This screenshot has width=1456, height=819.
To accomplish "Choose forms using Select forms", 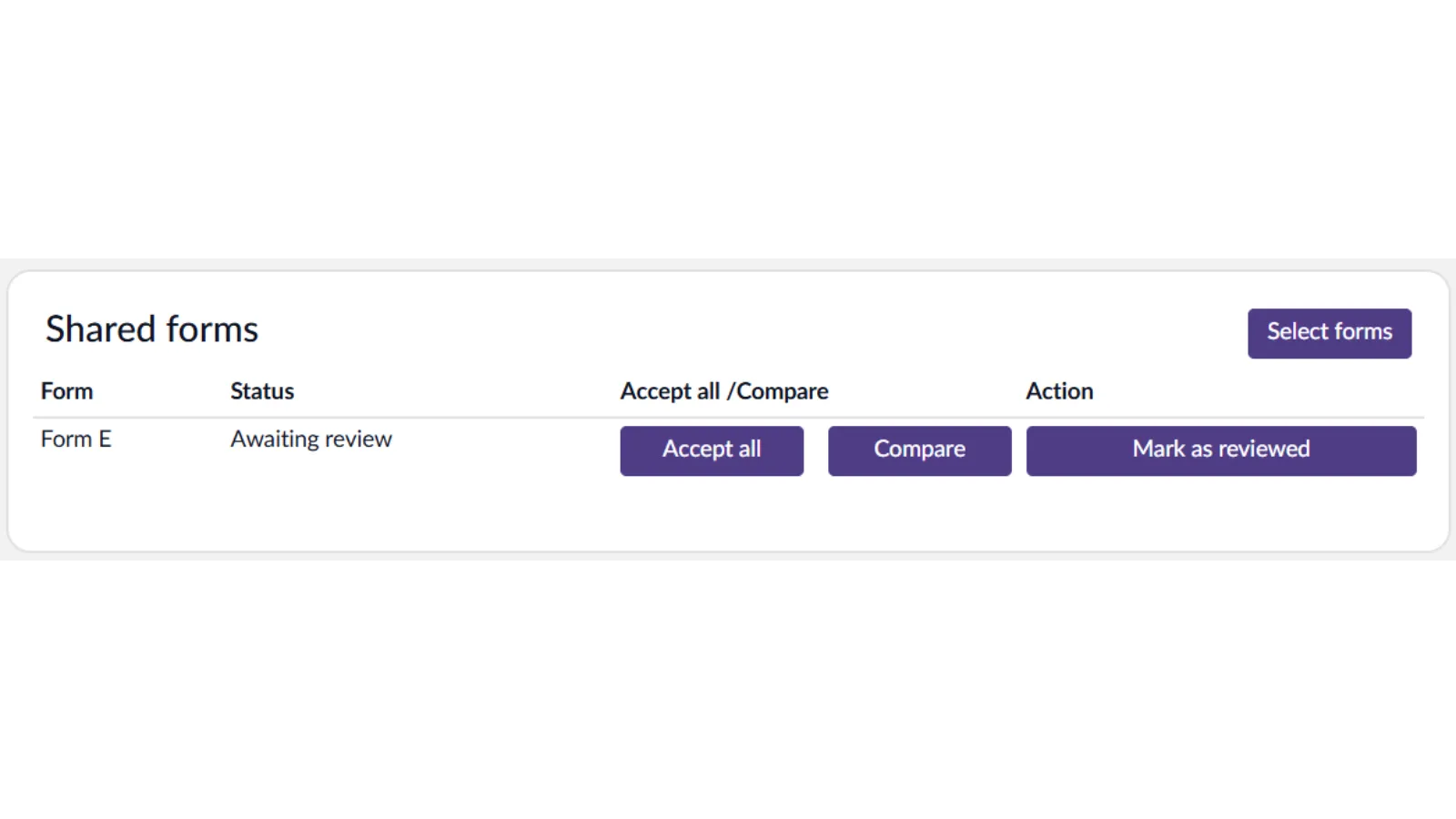I will (1329, 333).
